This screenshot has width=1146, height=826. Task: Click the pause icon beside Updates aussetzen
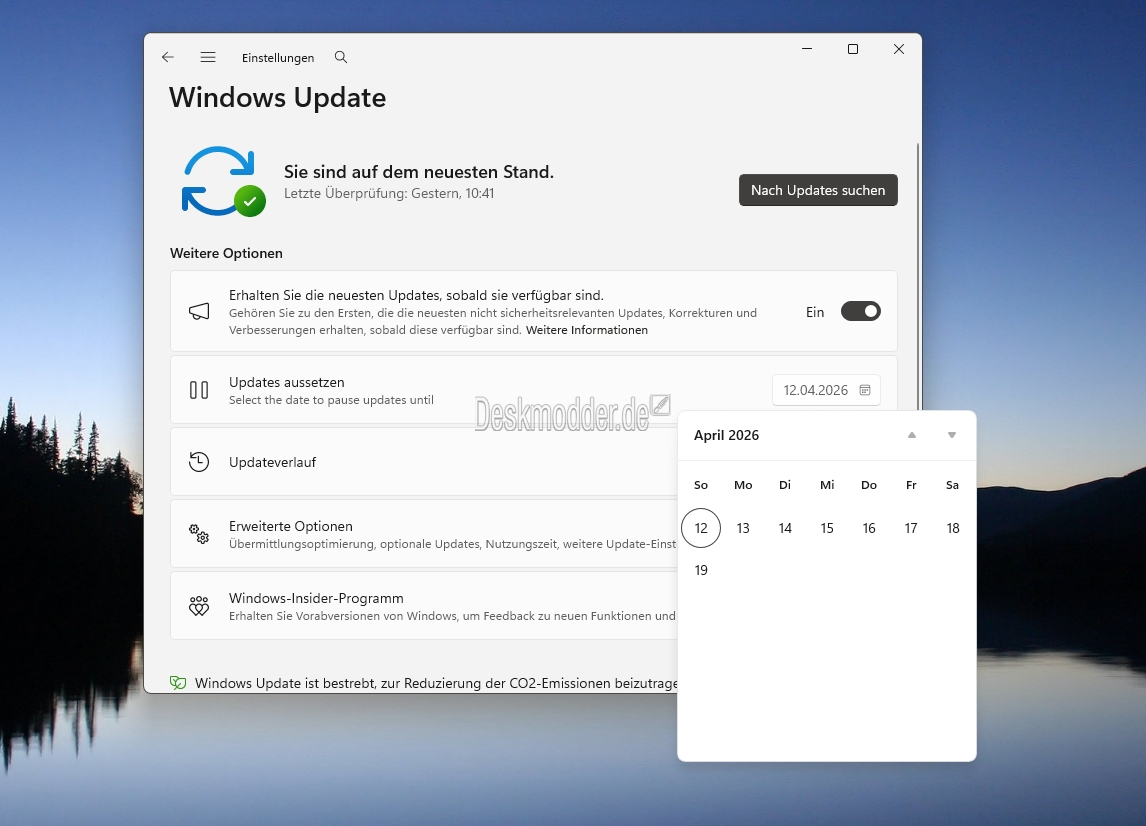199,390
